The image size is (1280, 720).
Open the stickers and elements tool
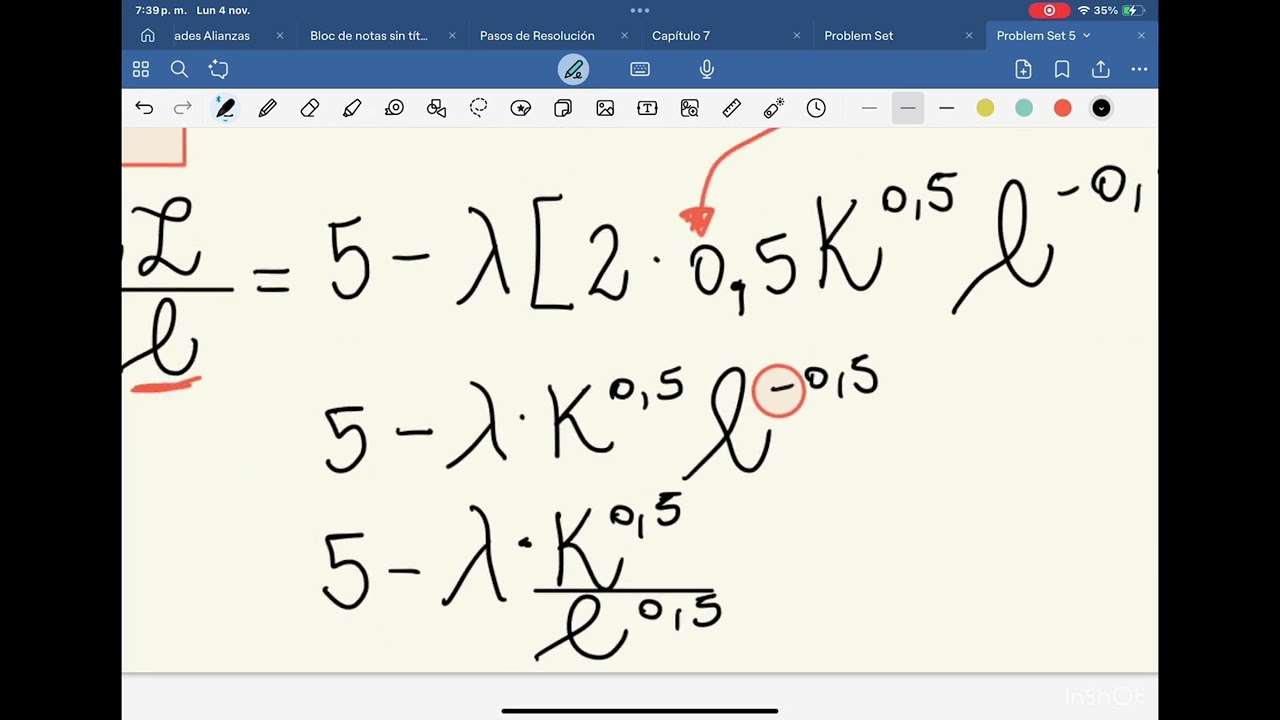pyautogui.click(x=521, y=108)
